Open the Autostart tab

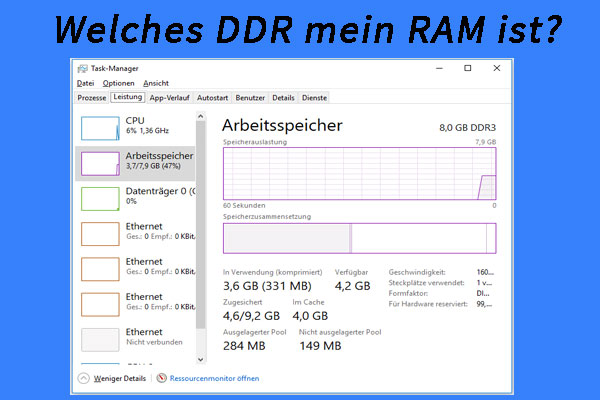(212, 98)
